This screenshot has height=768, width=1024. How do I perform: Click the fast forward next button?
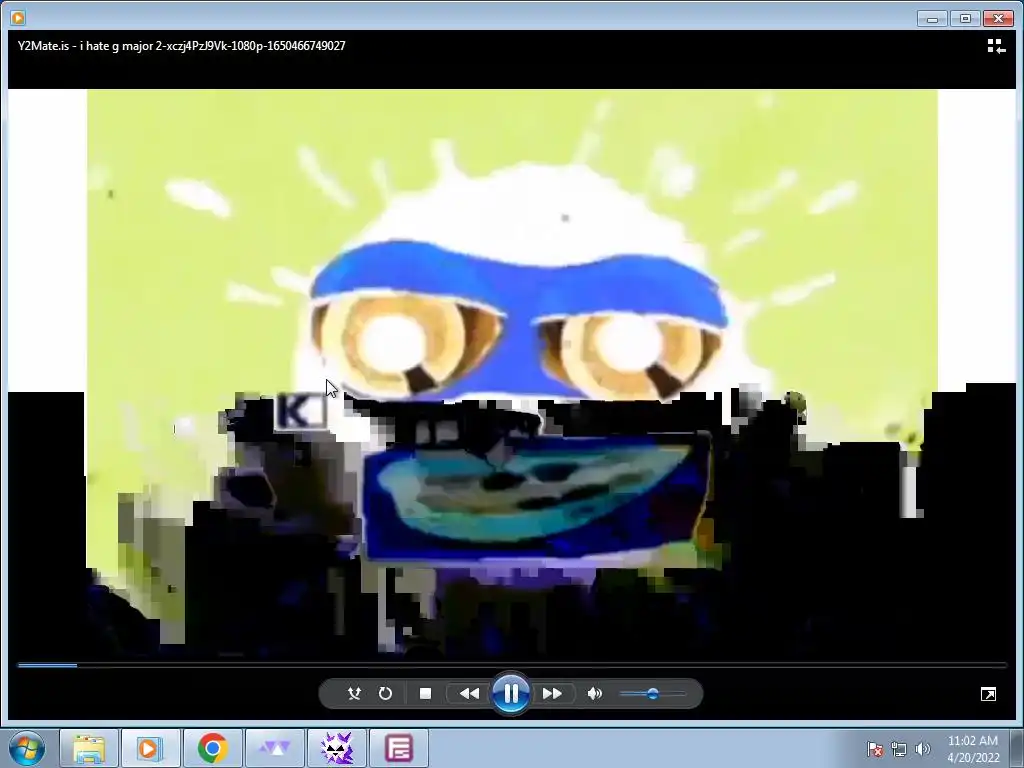click(x=552, y=694)
